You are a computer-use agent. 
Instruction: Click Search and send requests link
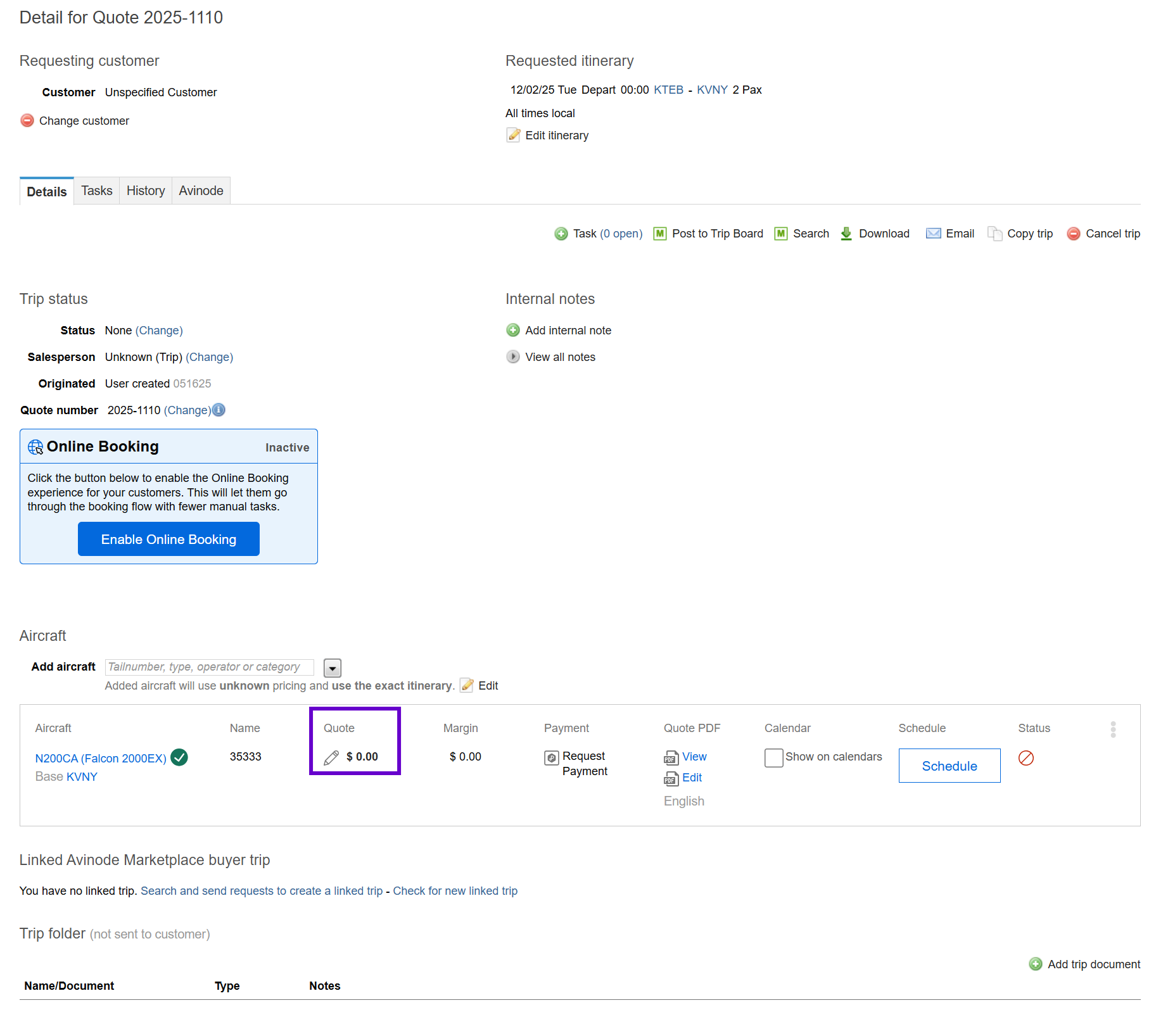262,890
